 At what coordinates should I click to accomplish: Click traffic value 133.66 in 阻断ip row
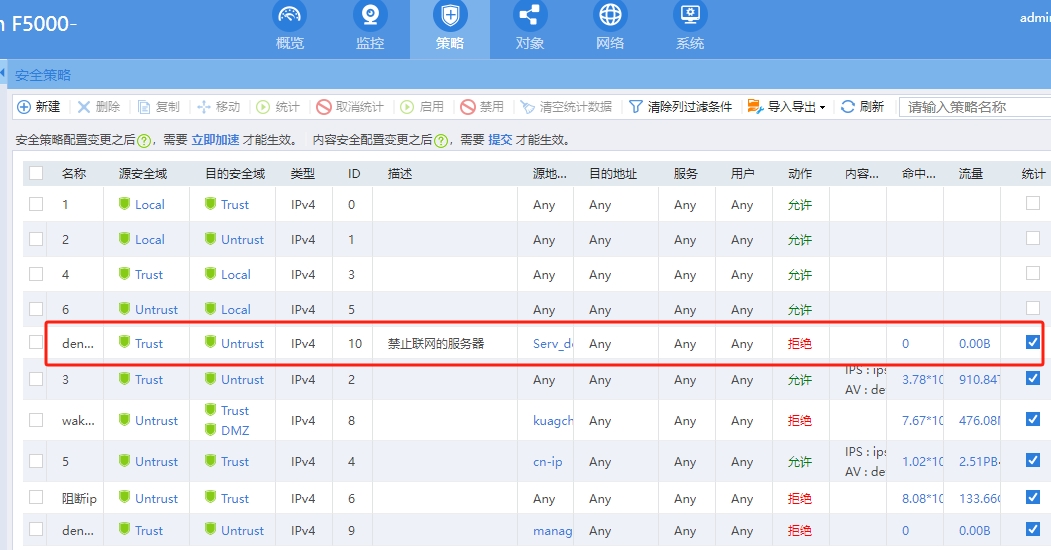[x=979, y=498]
